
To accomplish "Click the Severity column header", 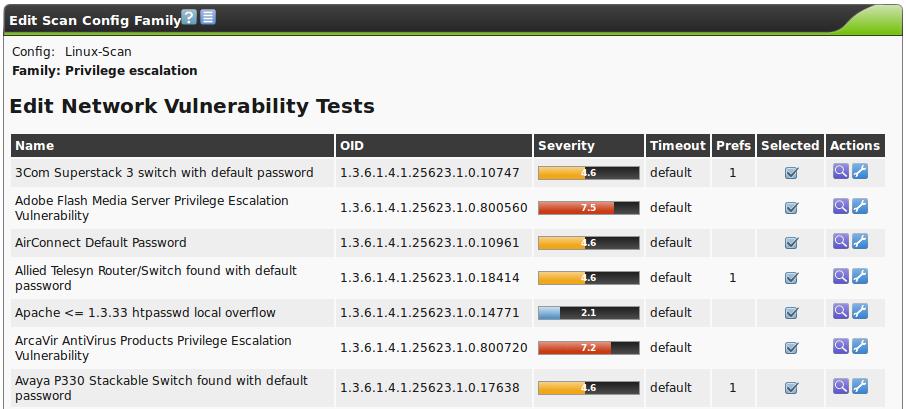I will [x=566, y=146].
